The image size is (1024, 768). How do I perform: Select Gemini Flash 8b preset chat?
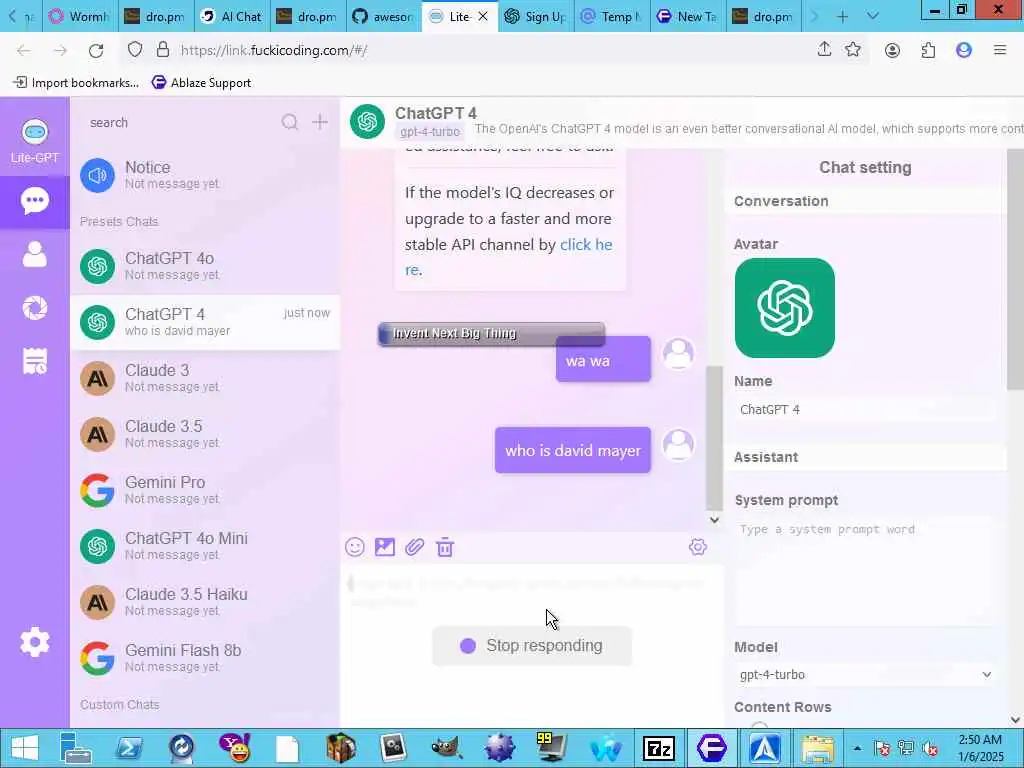[205, 658]
